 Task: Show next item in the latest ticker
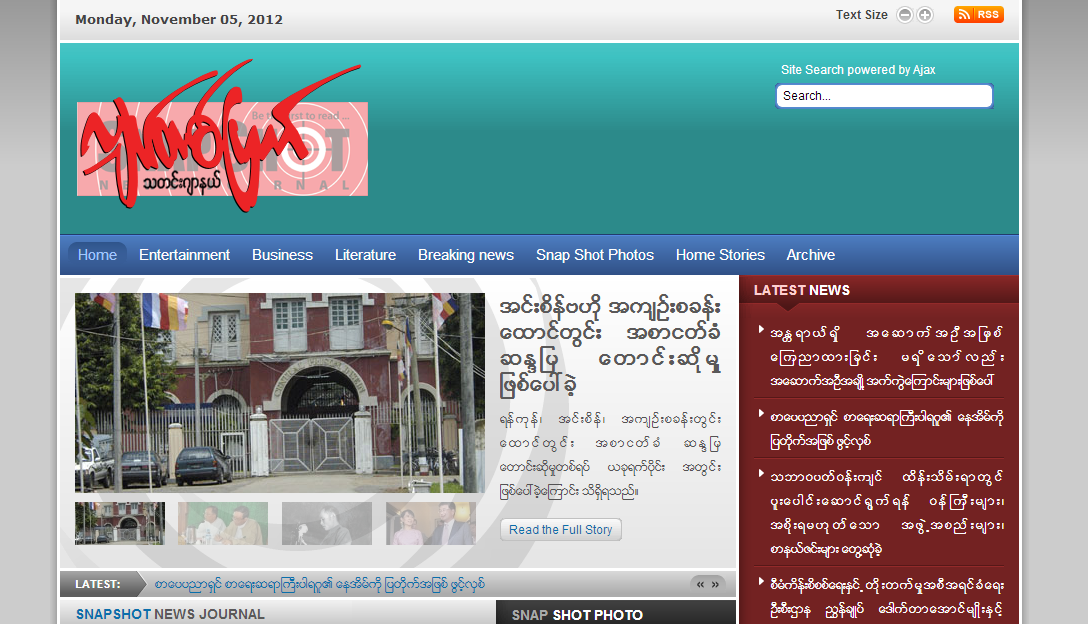pos(715,585)
